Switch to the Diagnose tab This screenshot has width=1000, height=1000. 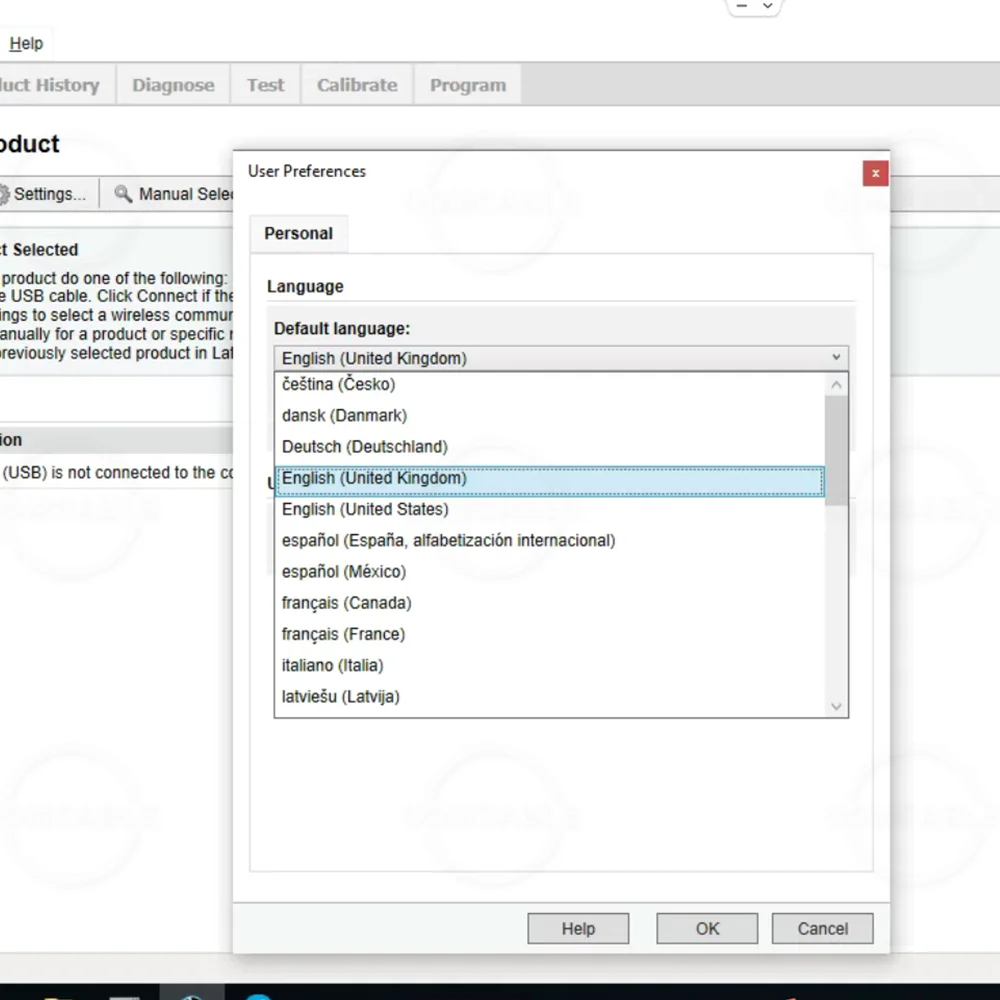point(173,85)
